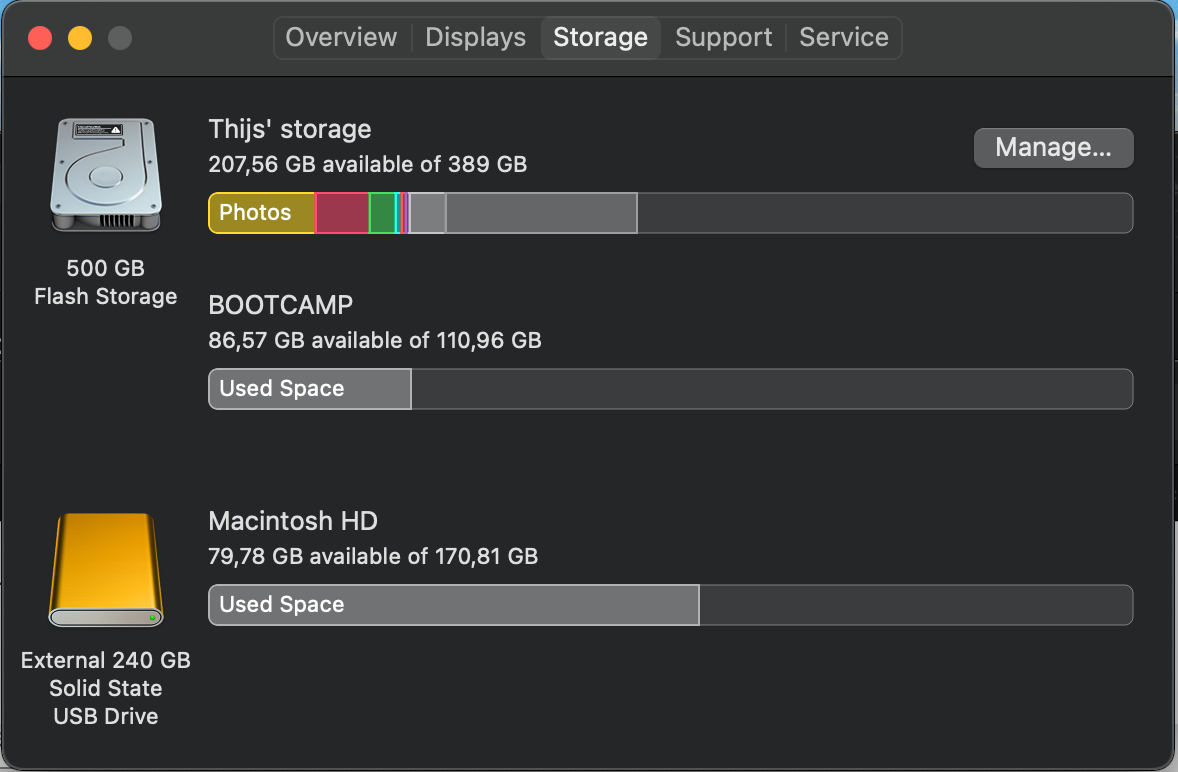This screenshot has height=772, width=1178.
Task: Select the Storage tab
Action: click(x=600, y=38)
